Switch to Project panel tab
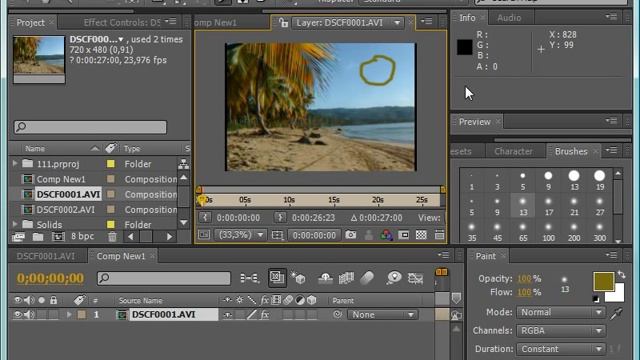Viewport: 640px width, 360px height. click(30, 23)
